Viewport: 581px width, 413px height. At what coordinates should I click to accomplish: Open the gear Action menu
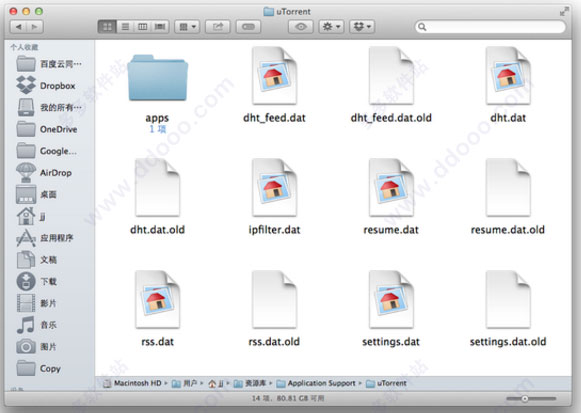coord(331,27)
